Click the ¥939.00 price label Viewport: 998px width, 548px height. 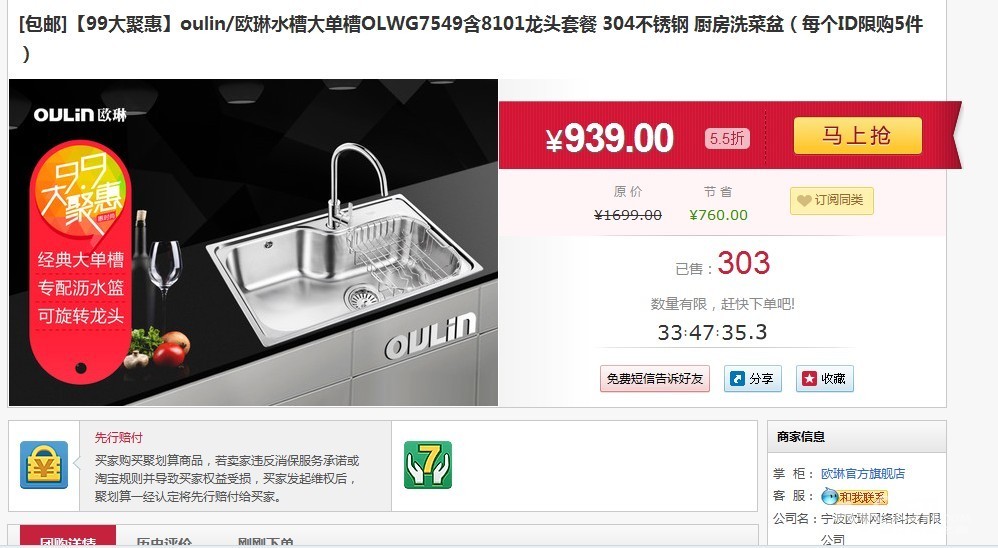click(x=609, y=137)
